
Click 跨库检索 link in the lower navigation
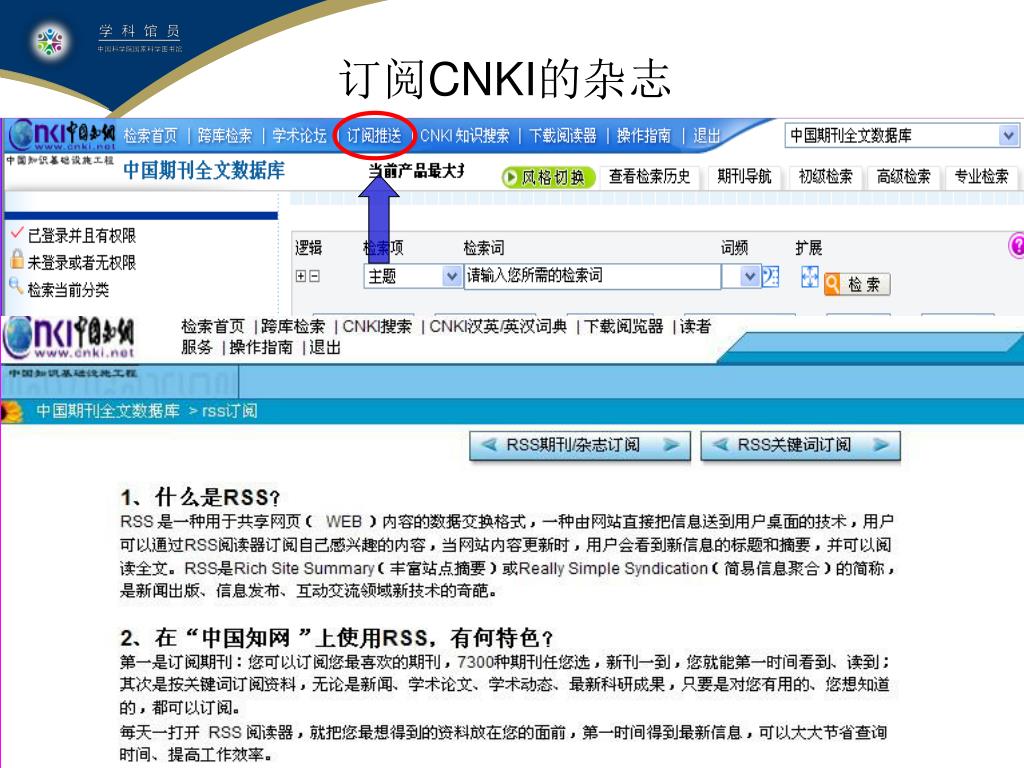click(293, 327)
